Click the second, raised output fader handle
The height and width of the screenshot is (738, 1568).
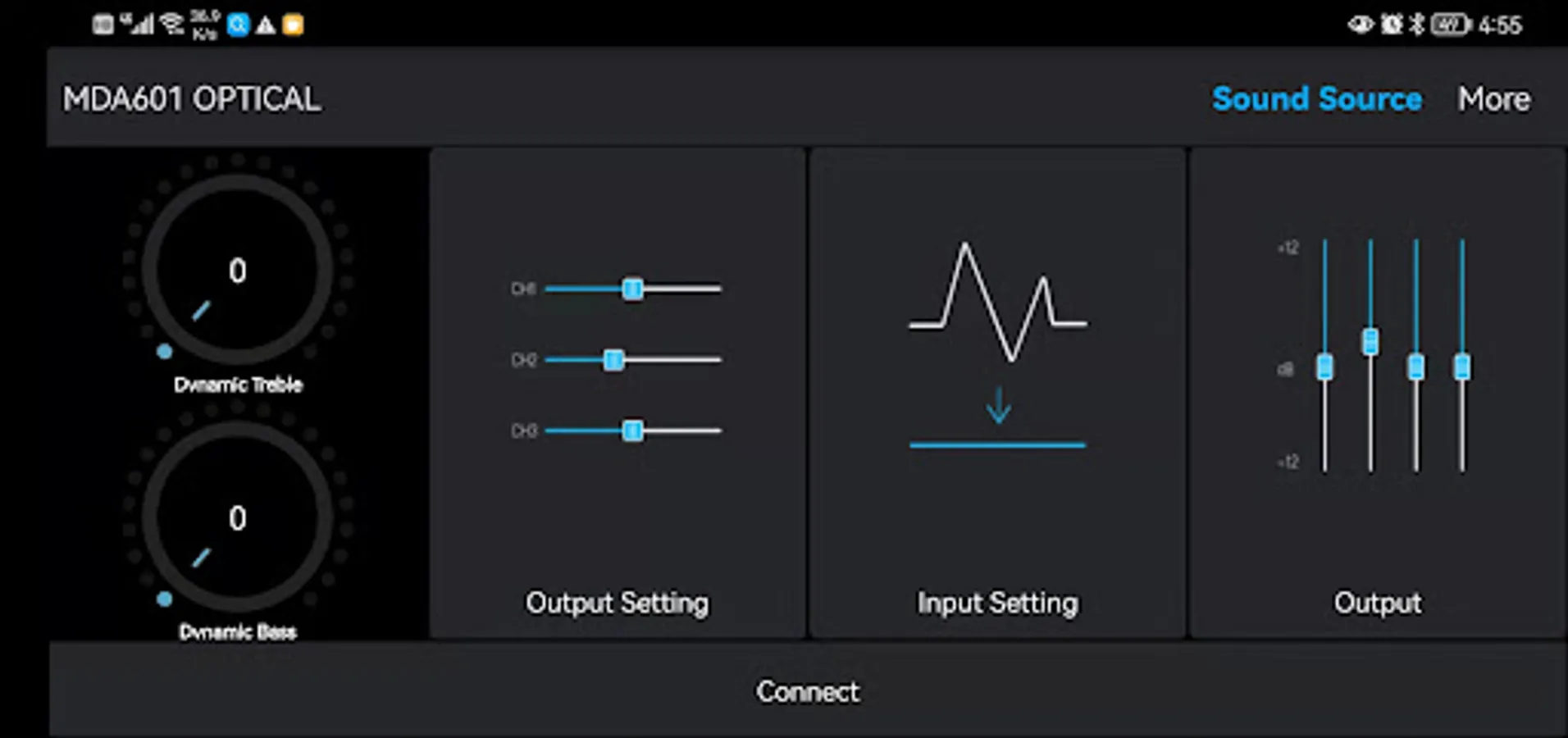tap(1370, 341)
